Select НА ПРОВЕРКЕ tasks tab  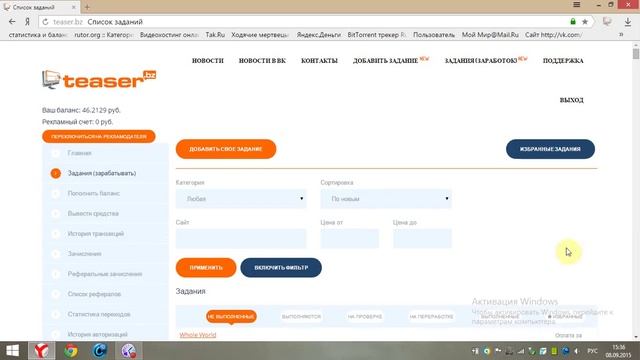pyautogui.click(x=365, y=316)
